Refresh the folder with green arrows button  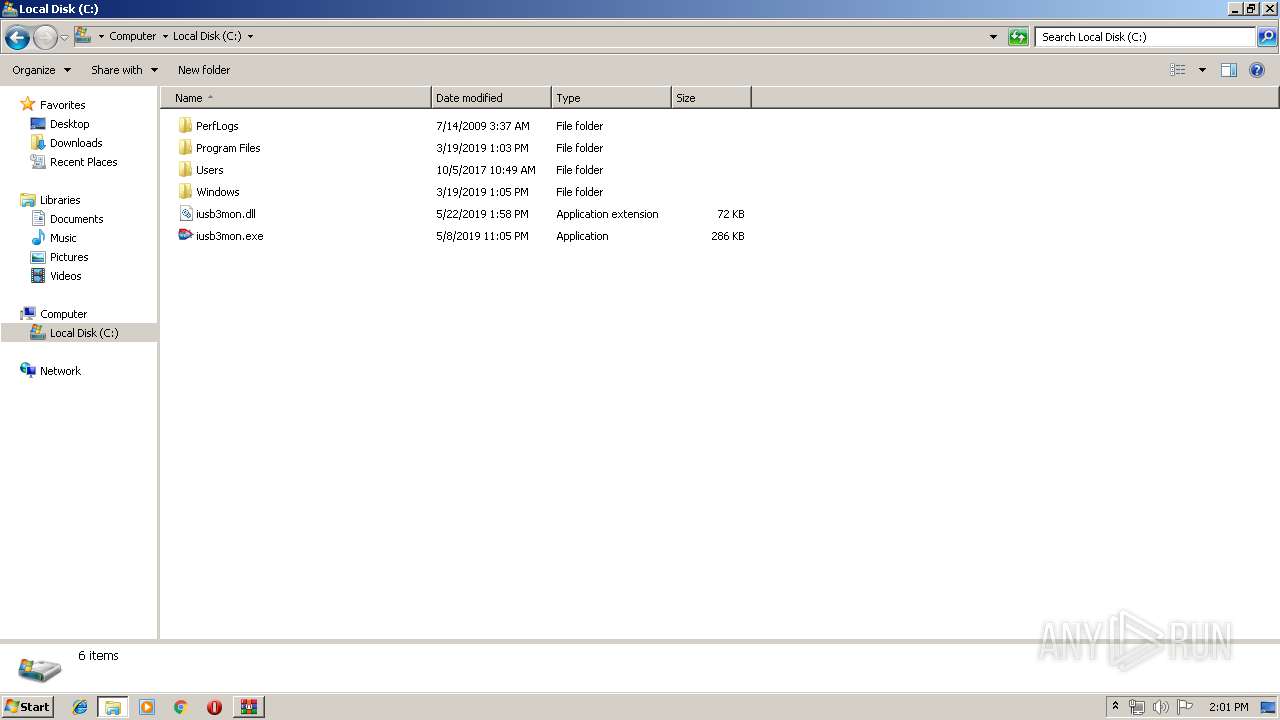pyautogui.click(x=1018, y=37)
